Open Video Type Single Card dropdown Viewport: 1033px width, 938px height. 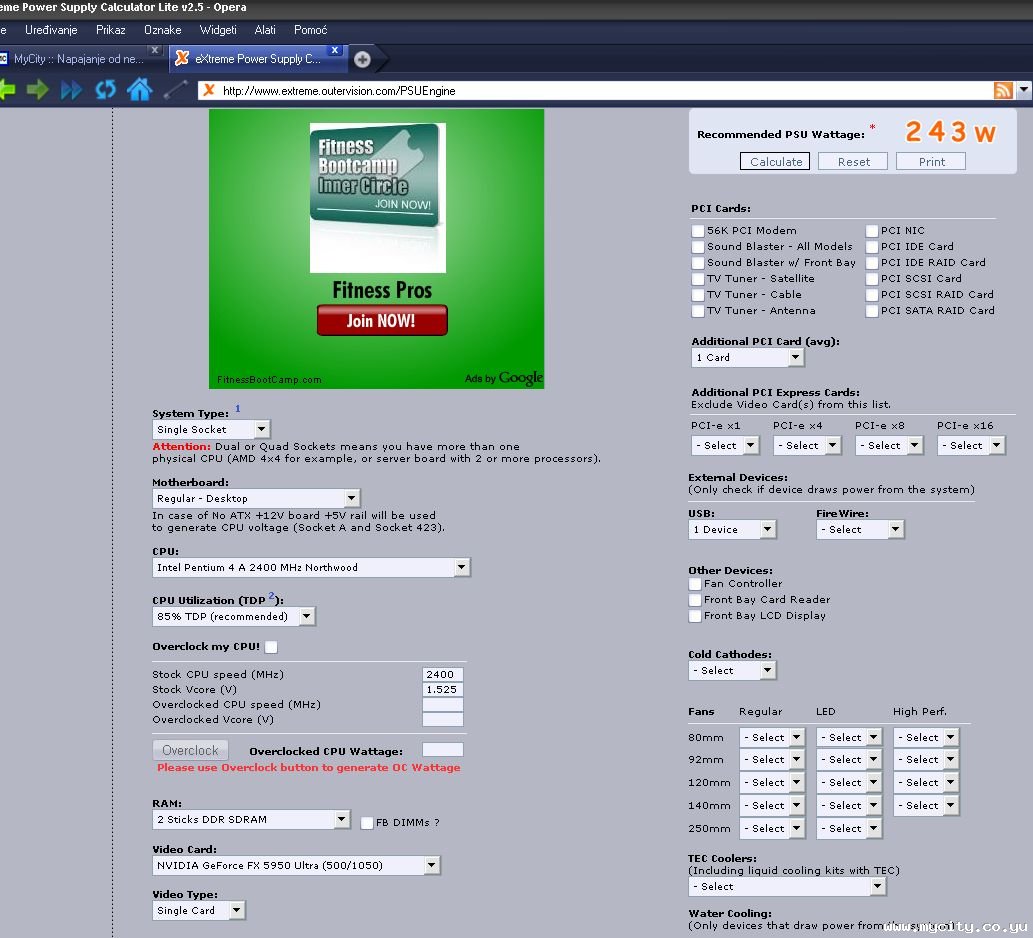coord(199,910)
